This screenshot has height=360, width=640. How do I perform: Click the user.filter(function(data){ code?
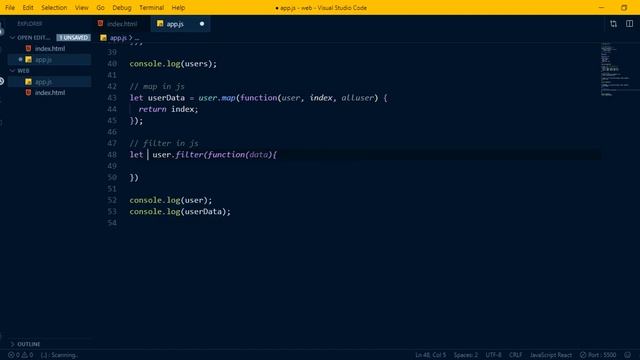click(x=215, y=155)
